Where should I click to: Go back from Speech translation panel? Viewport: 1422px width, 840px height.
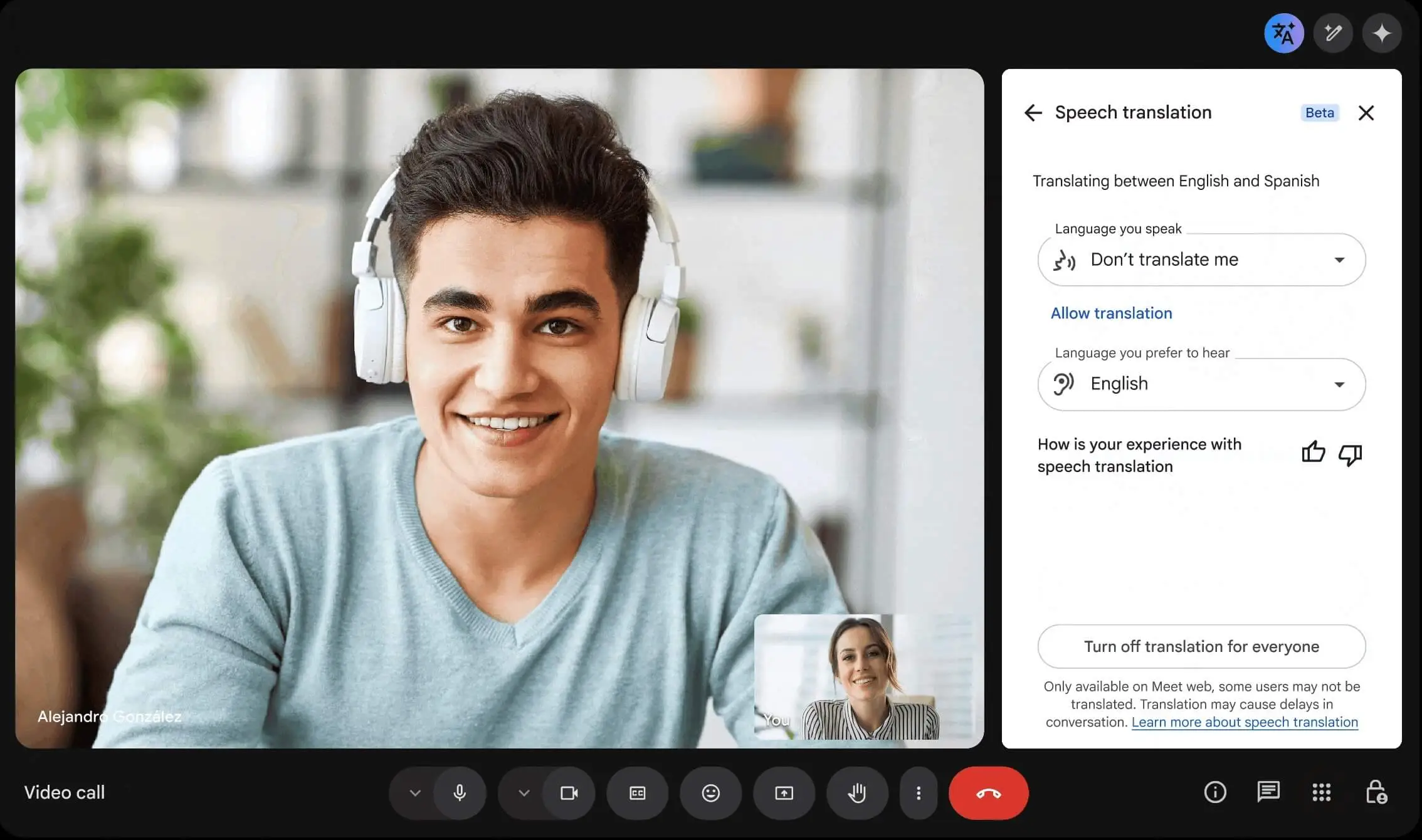click(1033, 113)
